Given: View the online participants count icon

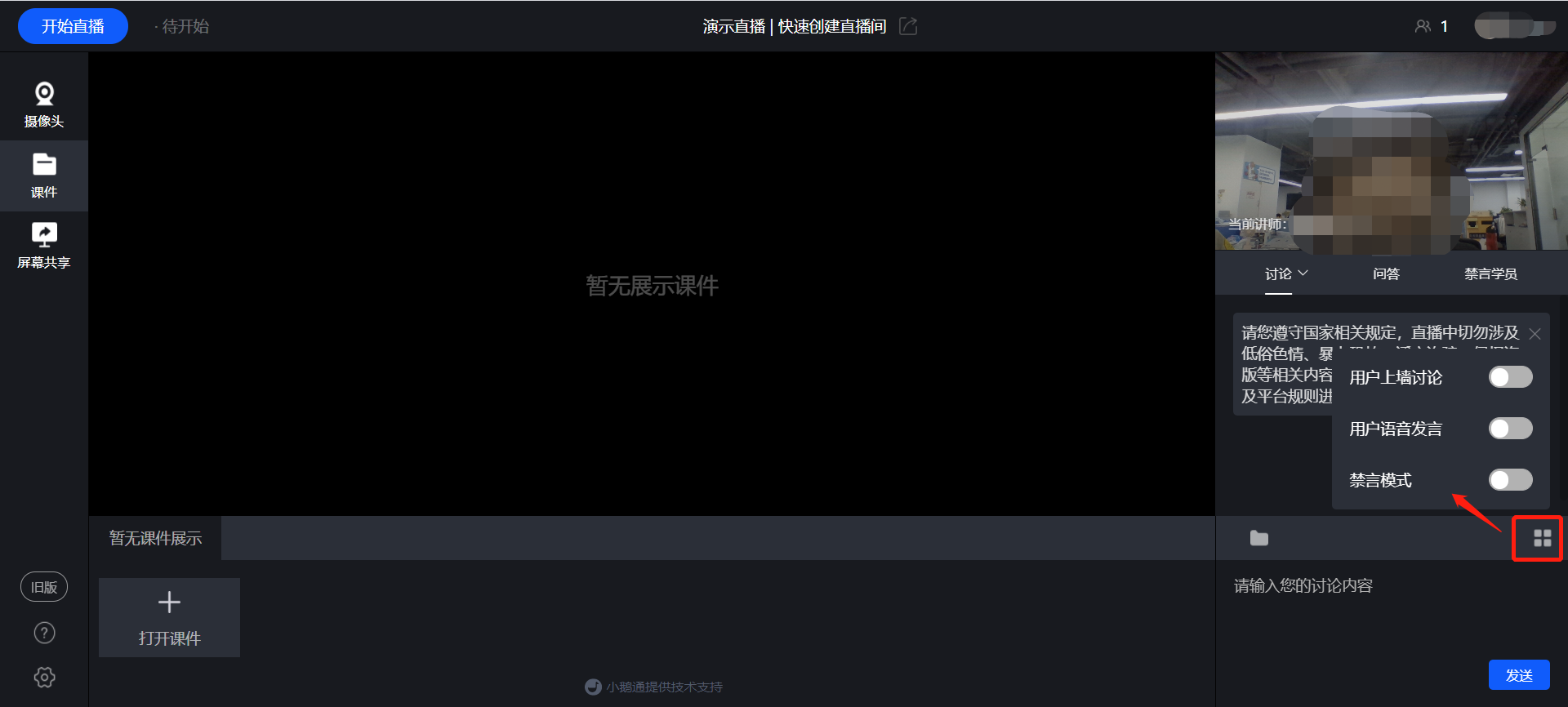Looking at the screenshot, I should (x=1423, y=26).
